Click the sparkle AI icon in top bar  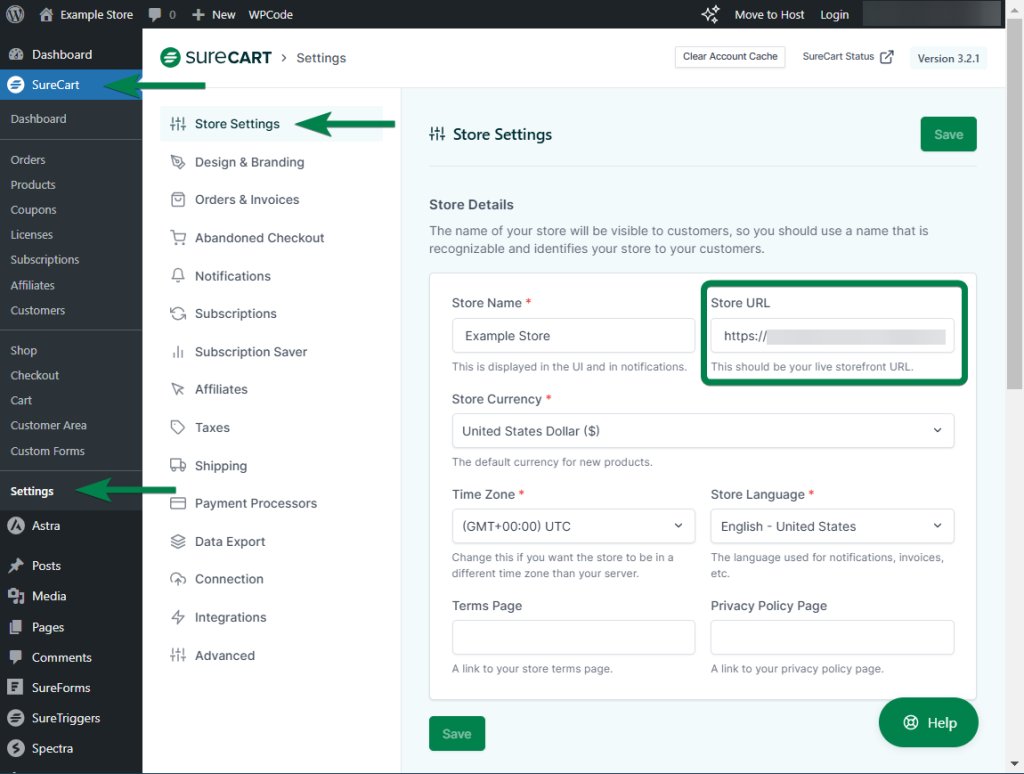coord(710,15)
